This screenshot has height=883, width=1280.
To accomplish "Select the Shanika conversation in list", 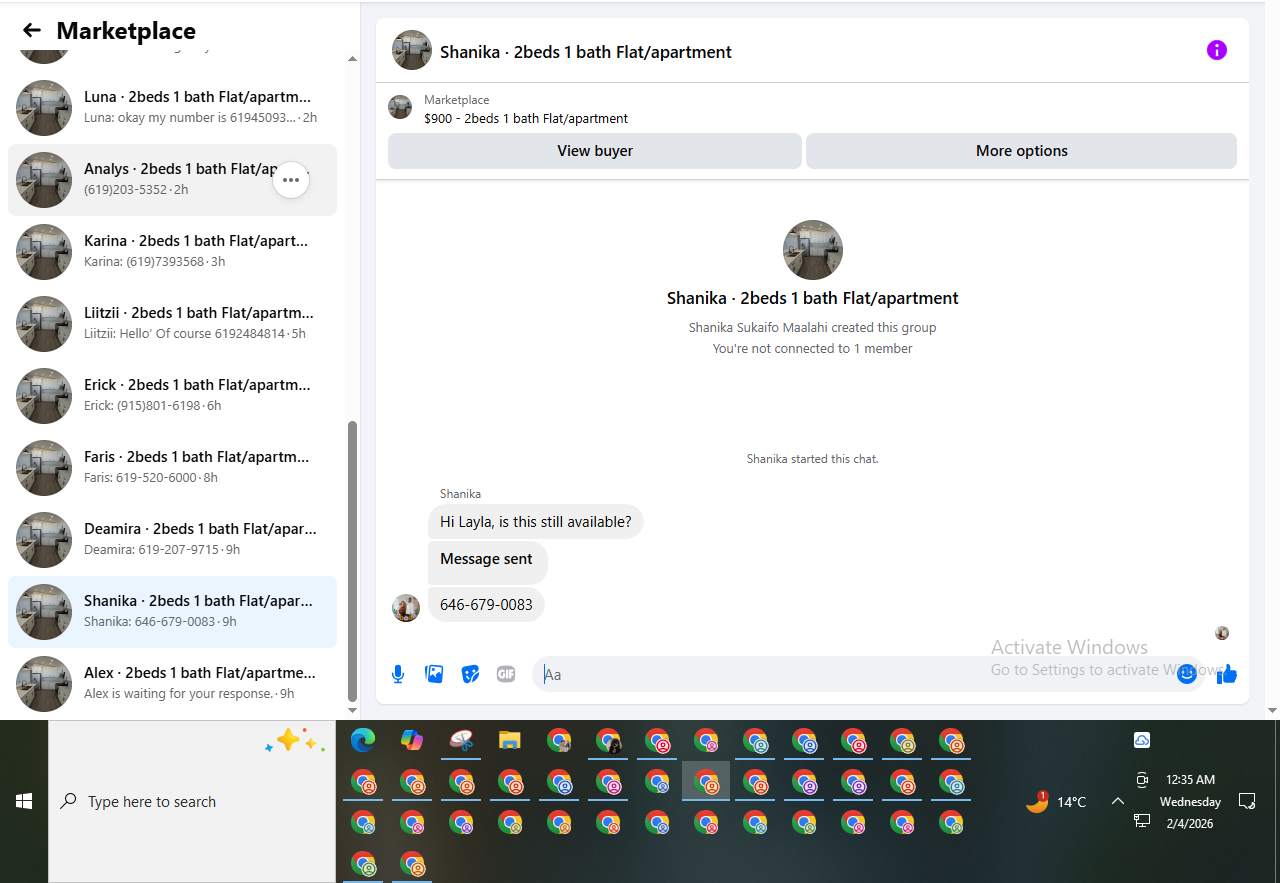I will point(172,612).
